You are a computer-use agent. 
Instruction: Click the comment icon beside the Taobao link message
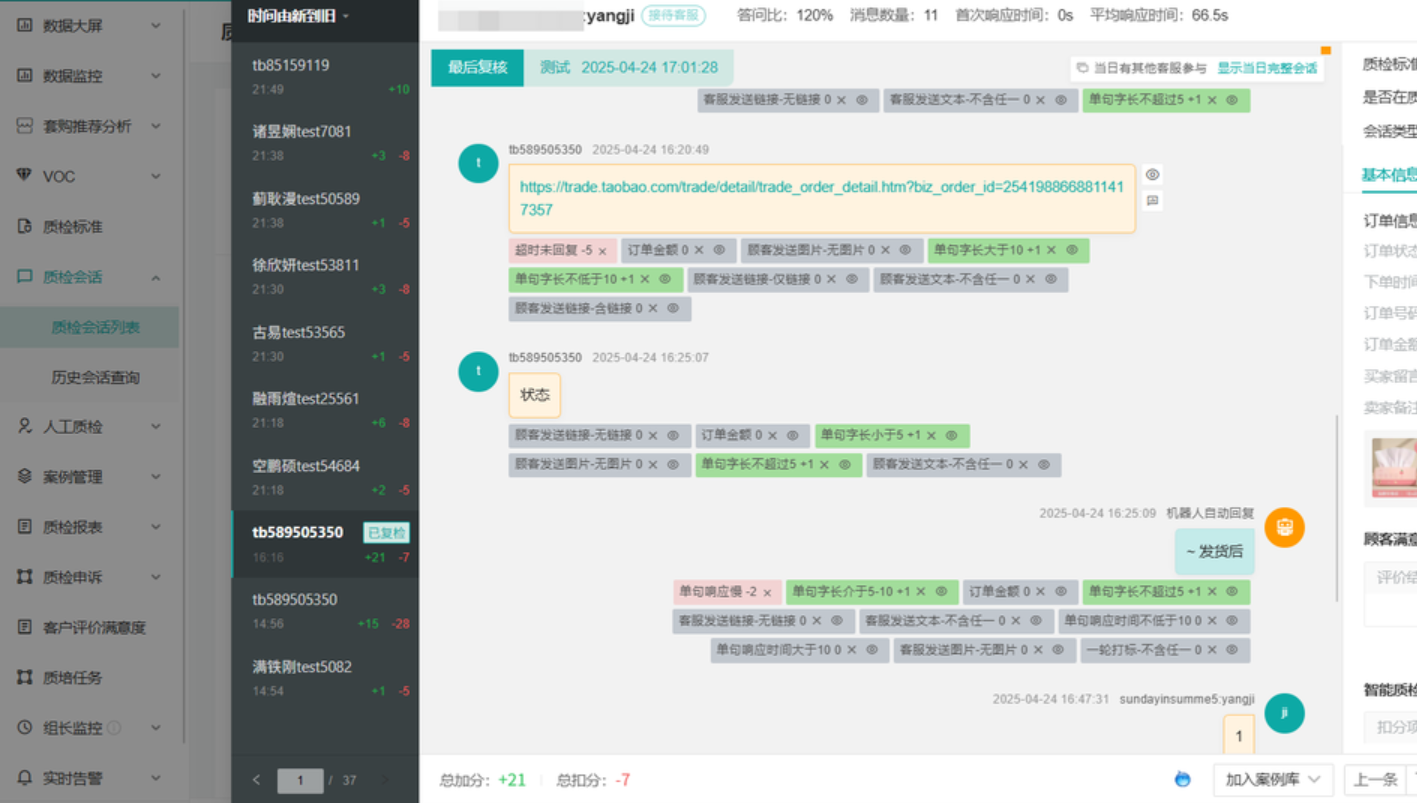click(1152, 201)
